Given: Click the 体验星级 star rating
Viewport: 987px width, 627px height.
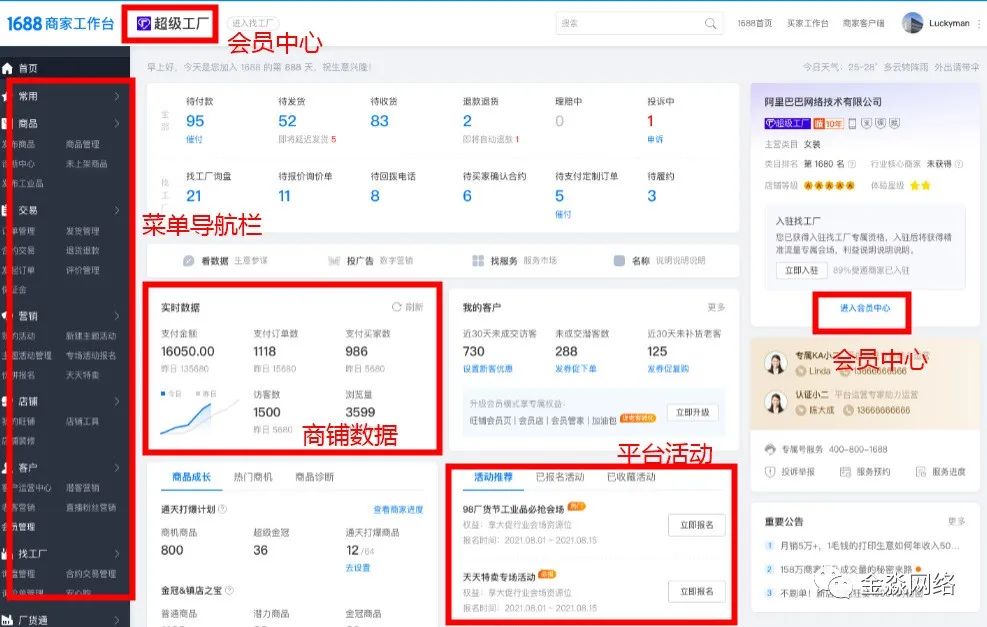Looking at the screenshot, I should click(920, 186).
